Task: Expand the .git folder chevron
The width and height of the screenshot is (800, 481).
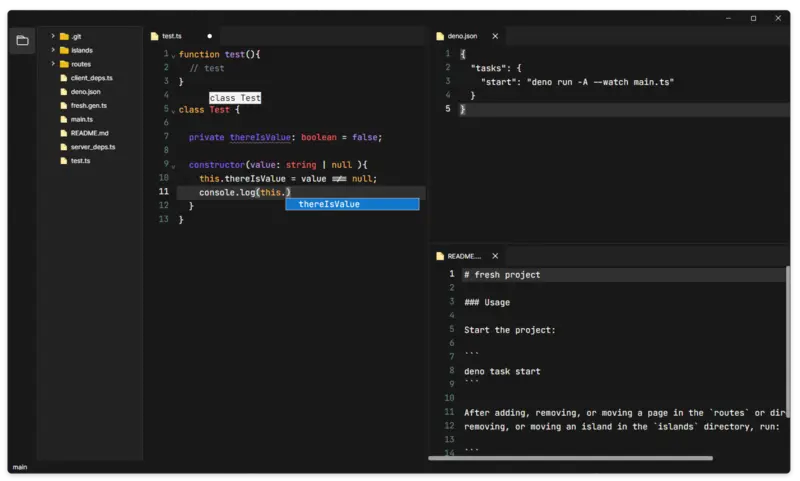Action: (53, 36)
